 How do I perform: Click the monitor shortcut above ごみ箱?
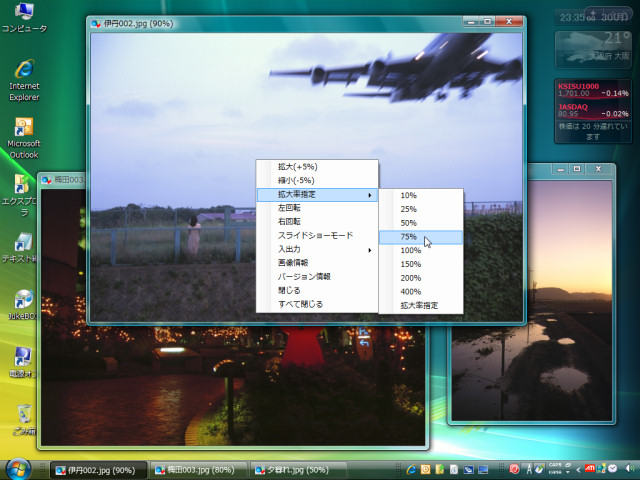[23, 362]
